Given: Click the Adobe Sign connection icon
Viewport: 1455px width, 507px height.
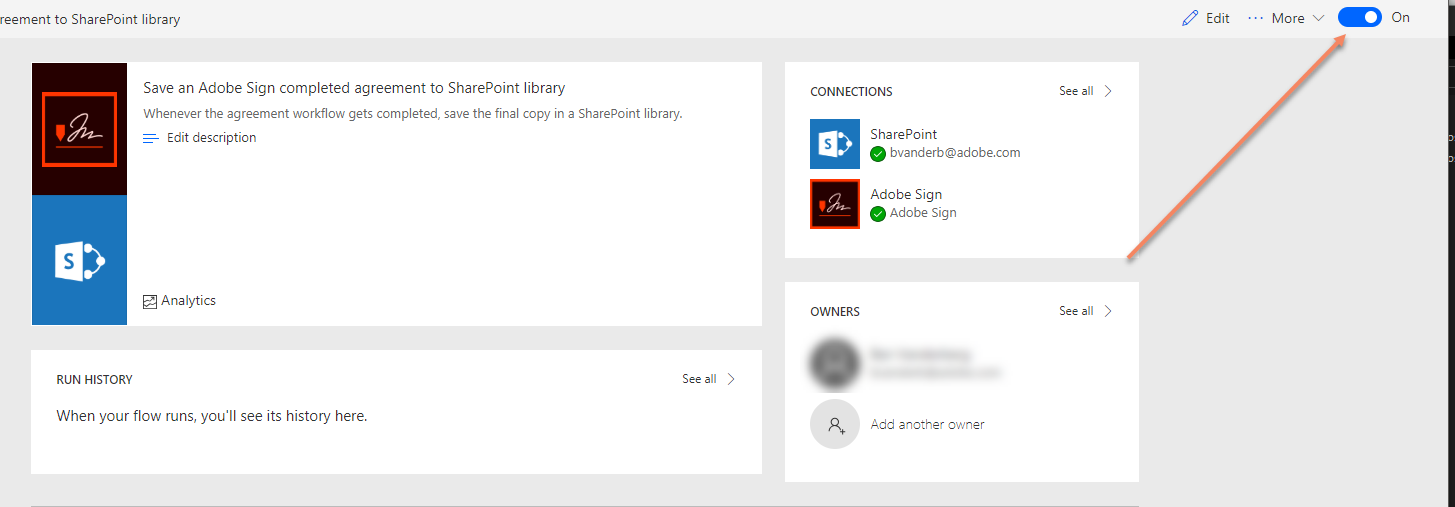Looking at the screenshot, I should (x=835, y=204).
